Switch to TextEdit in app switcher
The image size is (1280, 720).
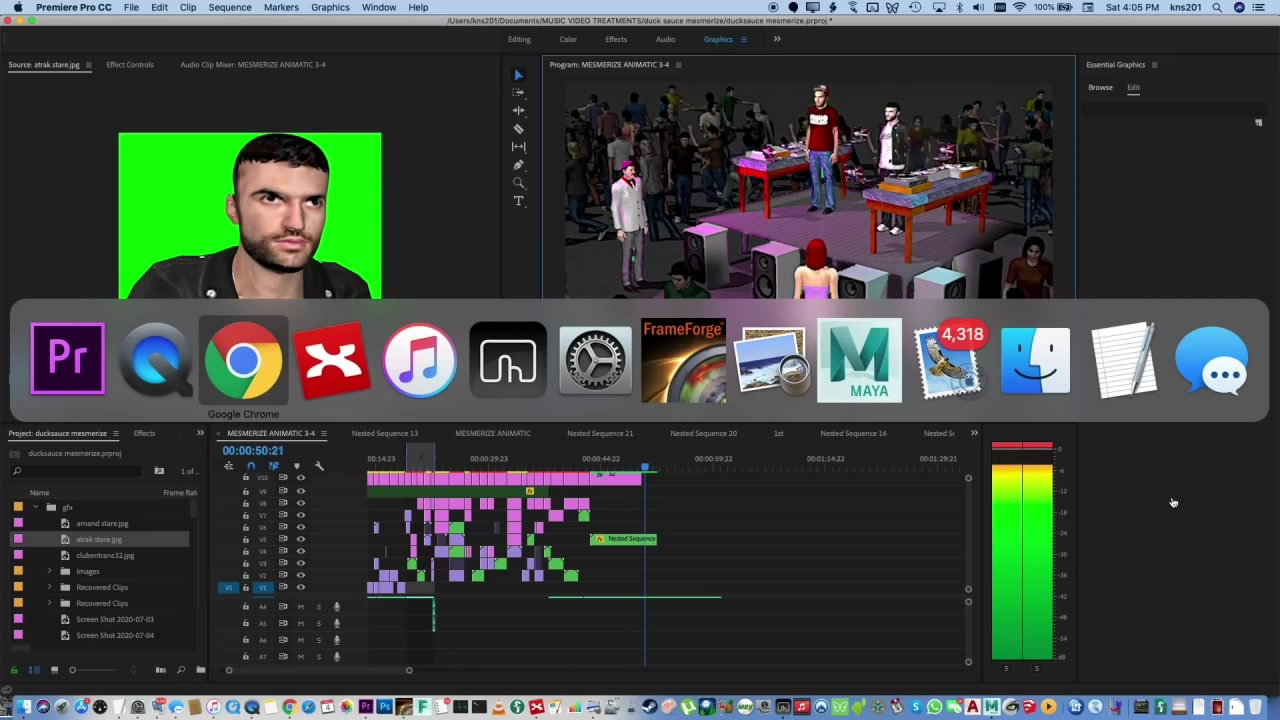1123,359
